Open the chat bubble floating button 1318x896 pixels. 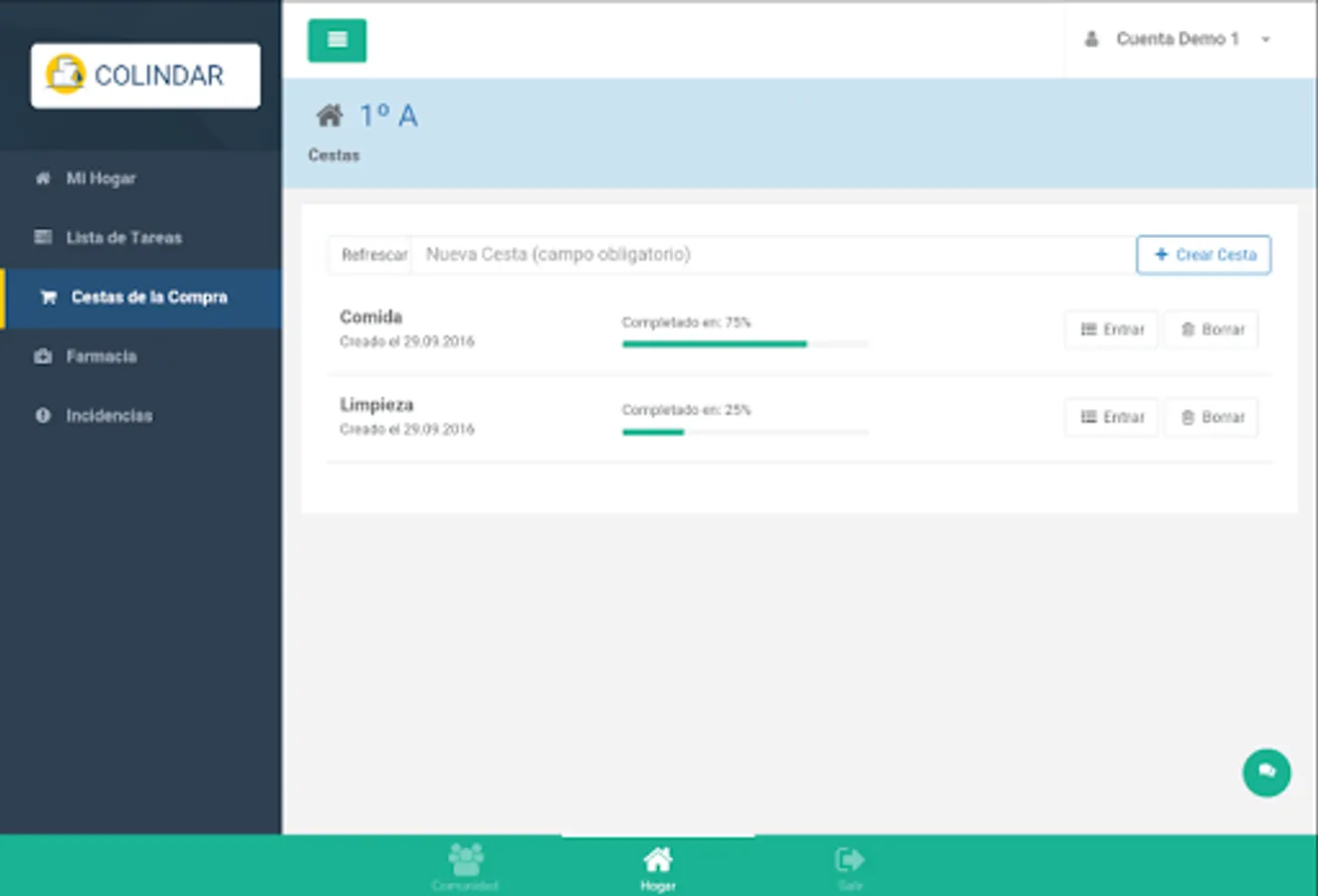click(1266, 773)
